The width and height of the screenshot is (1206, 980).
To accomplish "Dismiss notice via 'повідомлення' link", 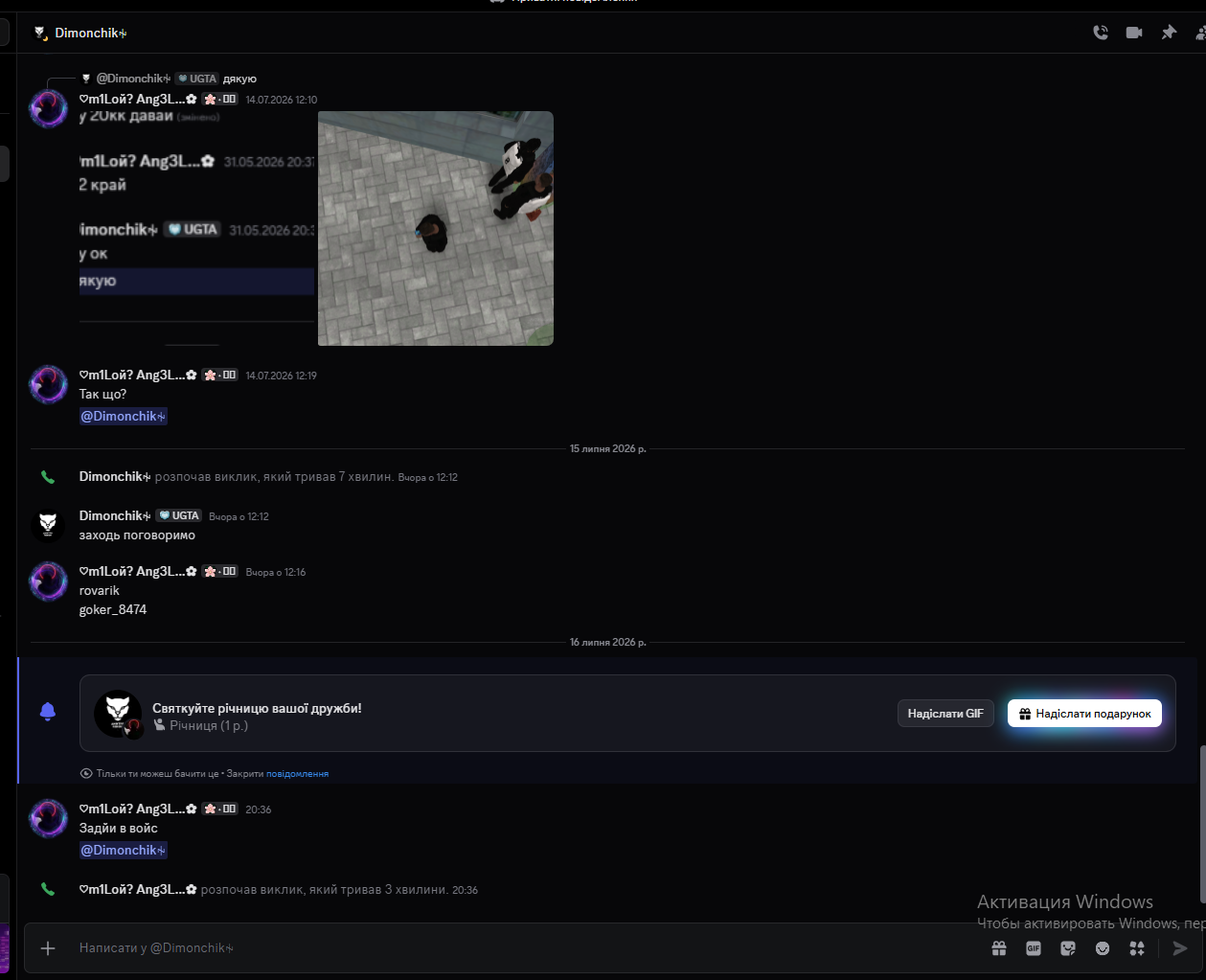I will (x=297, y=773).
